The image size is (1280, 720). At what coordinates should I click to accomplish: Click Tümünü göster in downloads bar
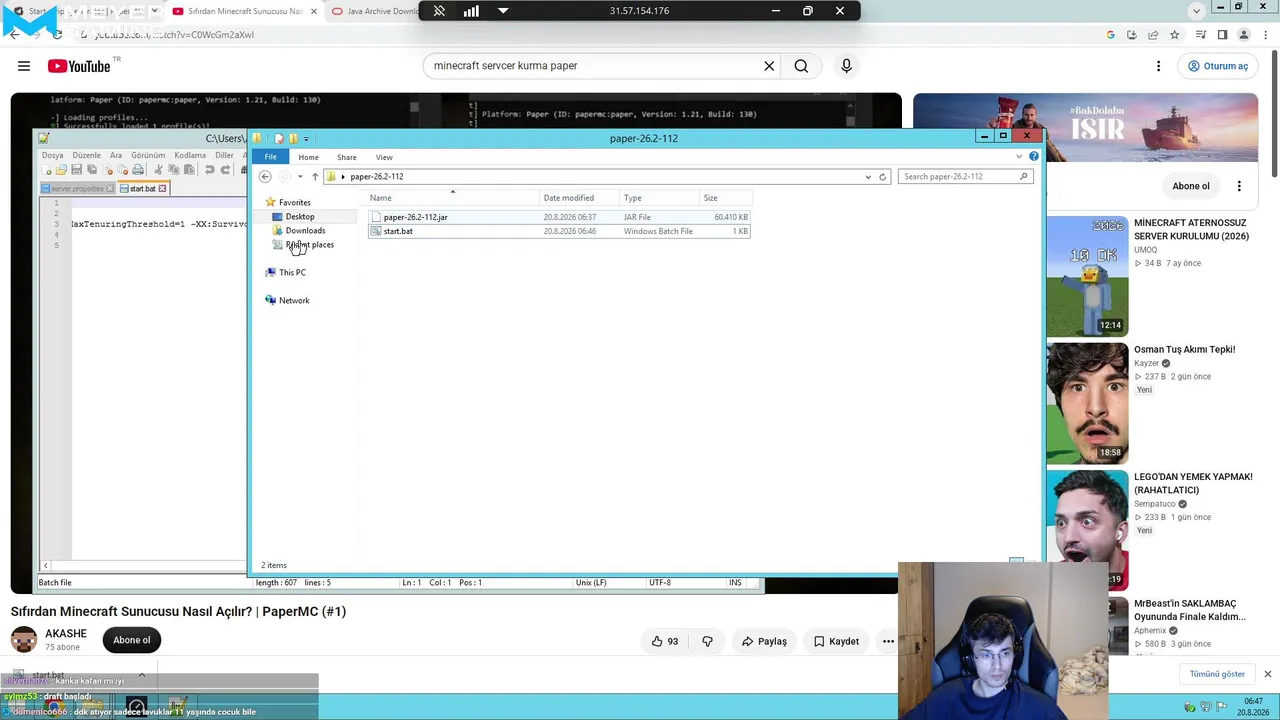pyautogui.click(x=1217, y=674)
